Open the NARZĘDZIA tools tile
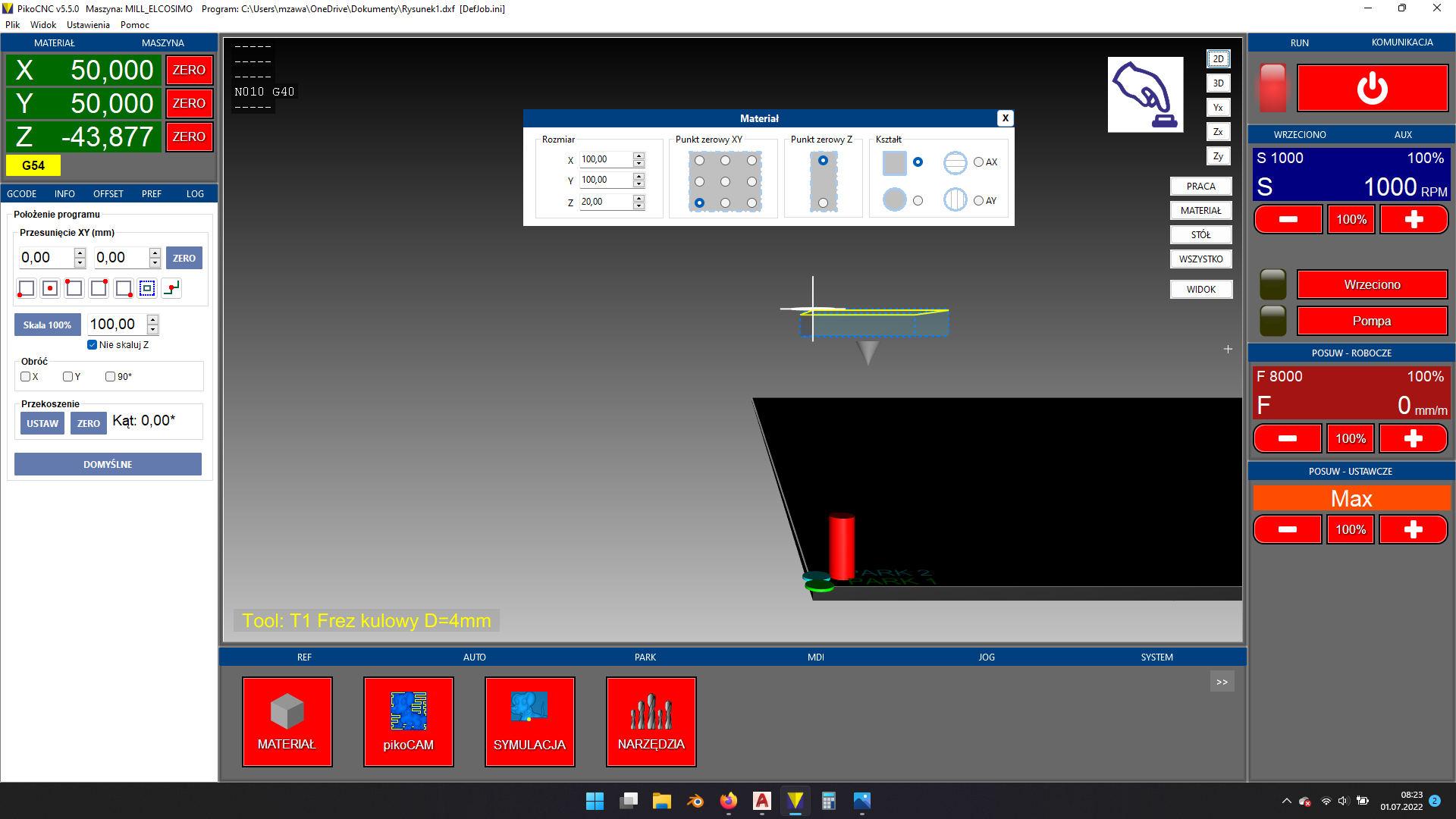 point(651,722)
